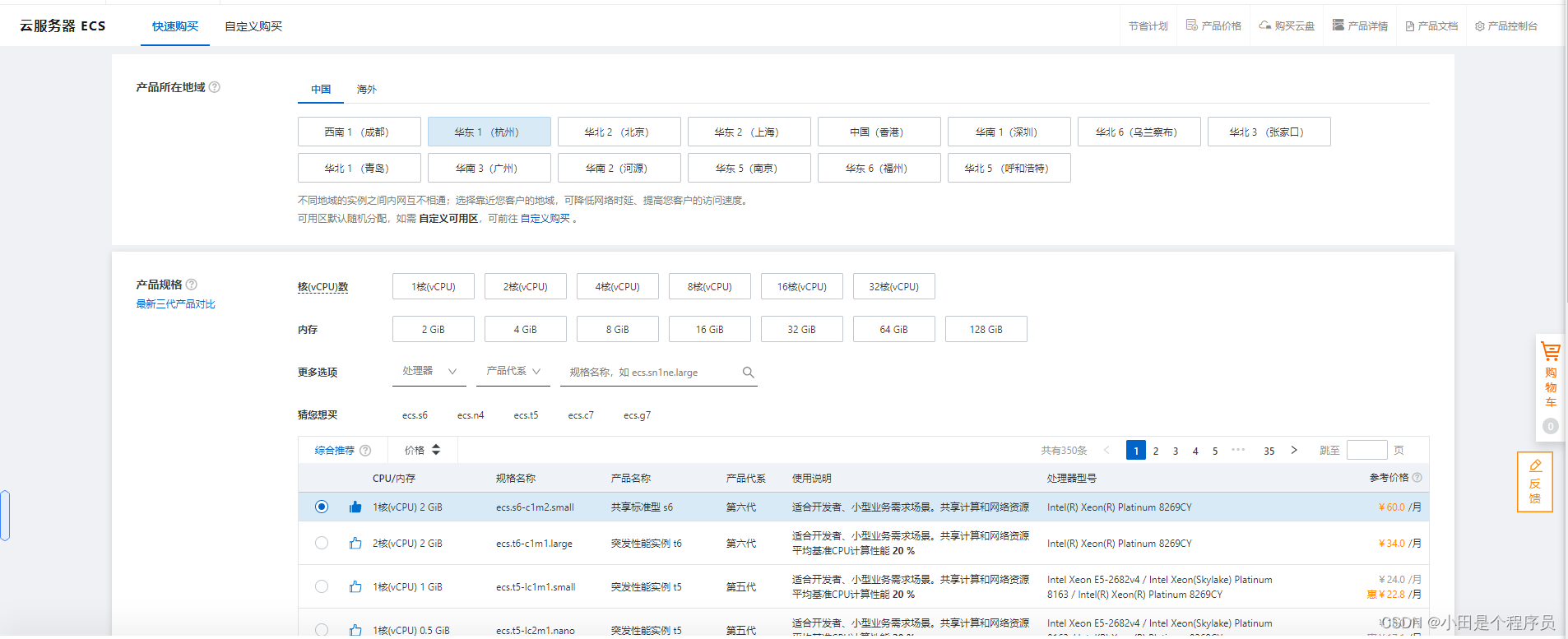This screenshot has height=639, width=1568.
Task: Click help icon beside 参考价格
Action: click(1417, 478)
